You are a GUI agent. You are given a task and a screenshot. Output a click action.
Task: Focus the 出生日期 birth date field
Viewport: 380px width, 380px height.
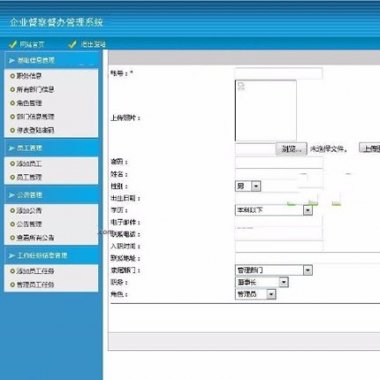pyautogui.click(x=279, y=198)
